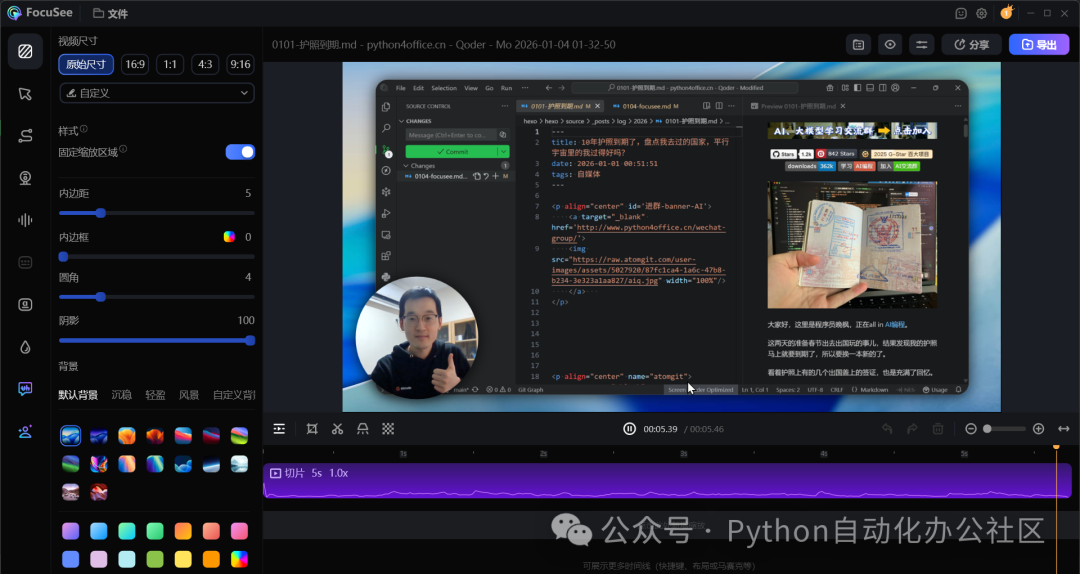Viewport: 1080px width, 574px height.
Task: Select the 原始尺寸 size button
Action: coord(86,64)
